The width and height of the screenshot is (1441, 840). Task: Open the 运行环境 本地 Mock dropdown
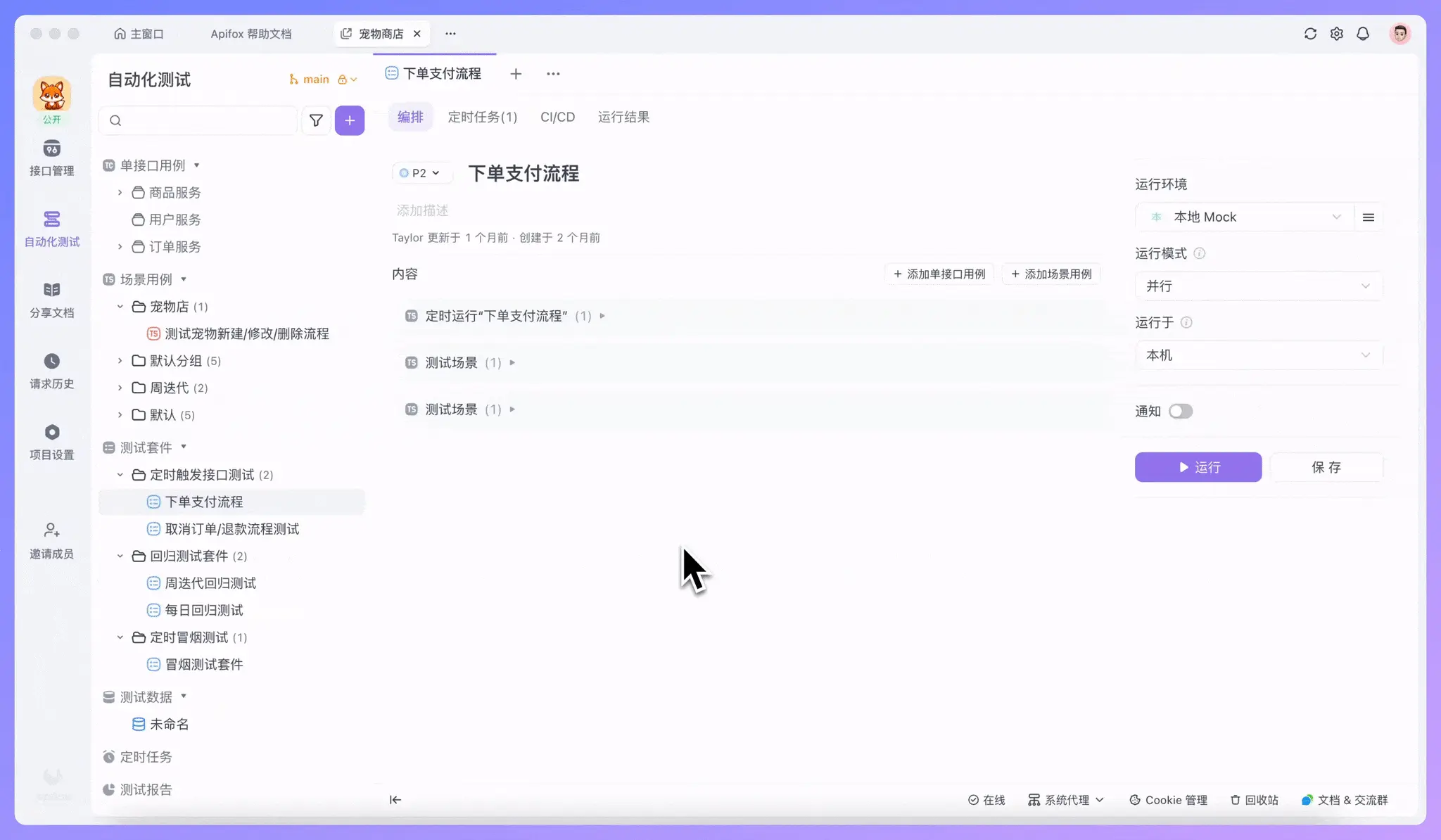(x=1243, y=217)
